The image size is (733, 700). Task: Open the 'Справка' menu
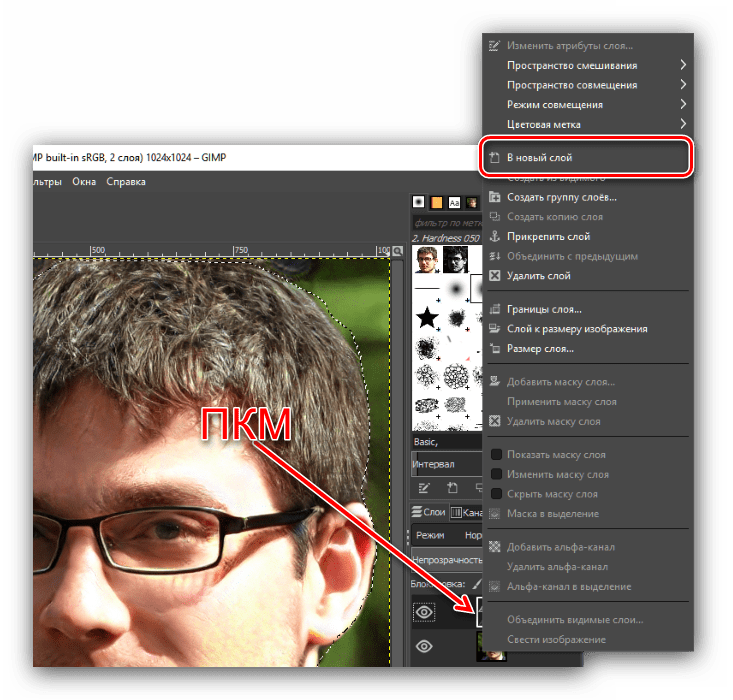pos(126,182)
